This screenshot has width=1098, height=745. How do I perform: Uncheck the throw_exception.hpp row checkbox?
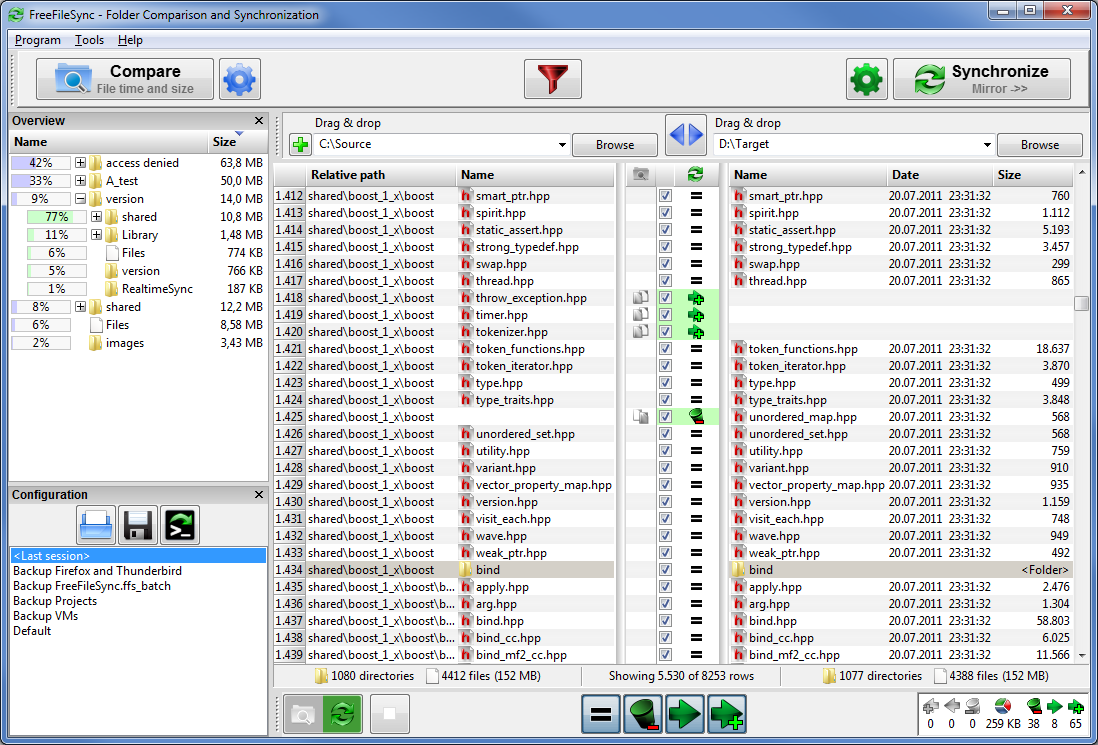point(665,298)
